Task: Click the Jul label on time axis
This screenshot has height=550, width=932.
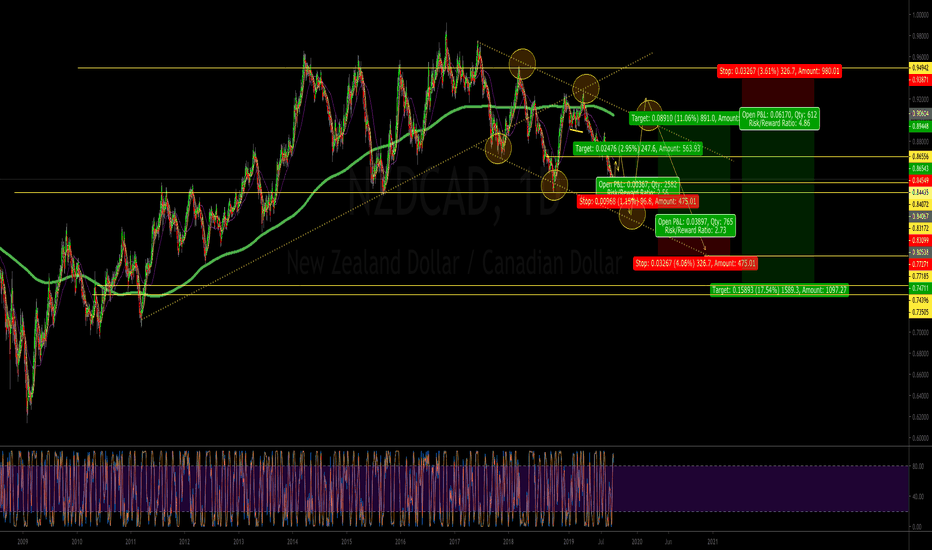Action: coord(601,542)
